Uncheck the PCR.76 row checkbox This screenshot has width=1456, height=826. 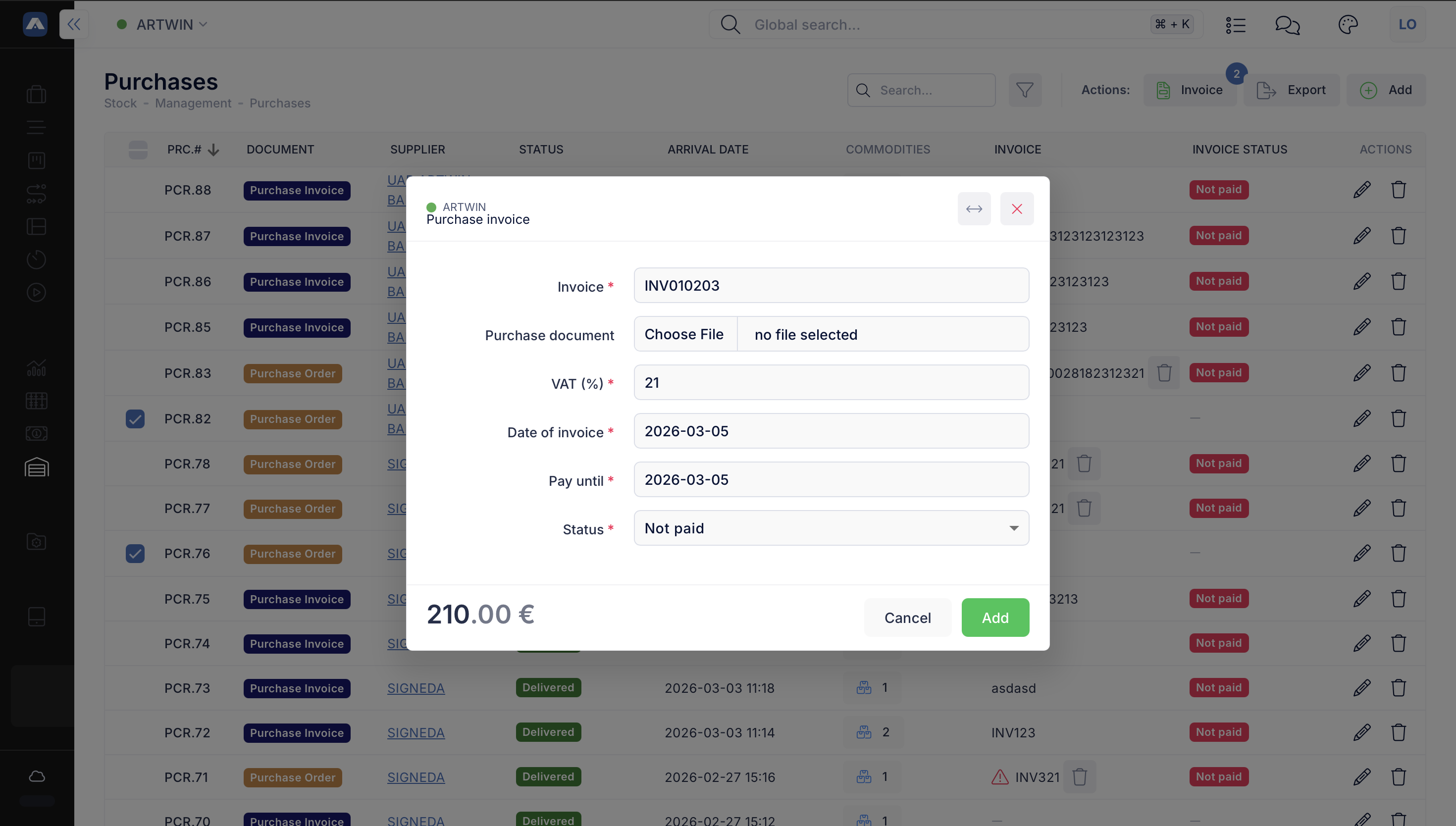coord(135,553)
